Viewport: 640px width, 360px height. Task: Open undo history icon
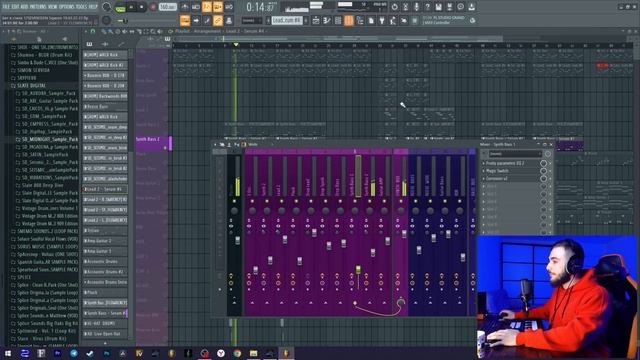pos(394,7)
